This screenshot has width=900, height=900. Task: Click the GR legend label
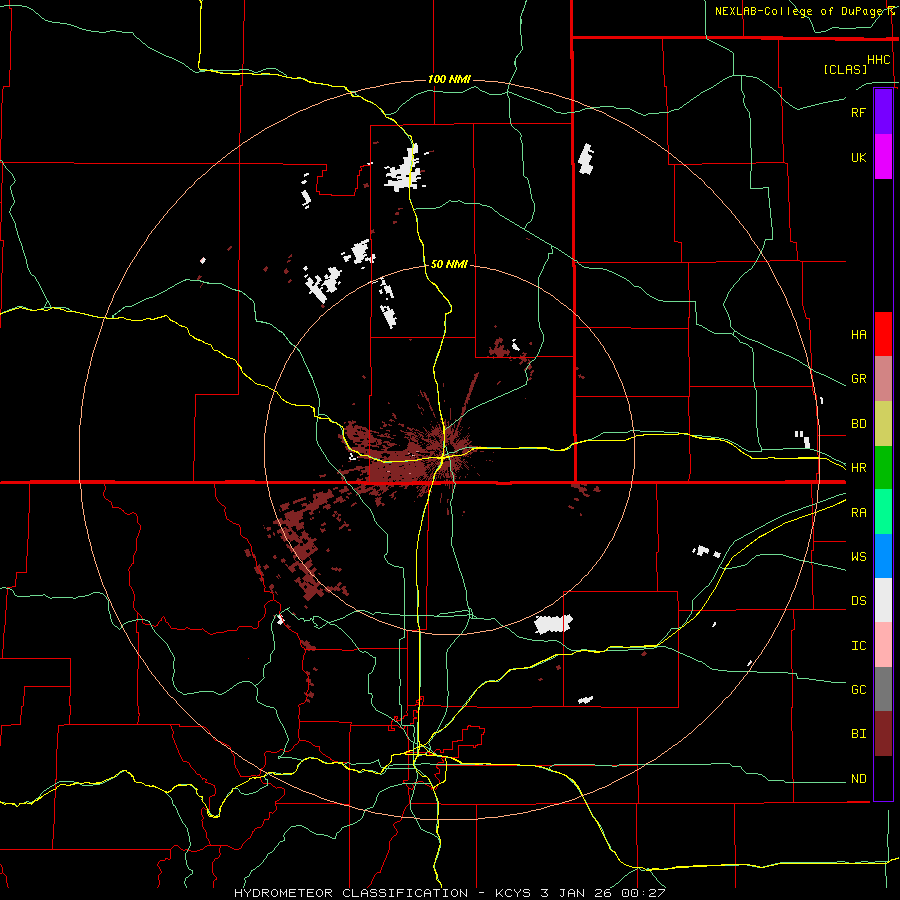[859, 379]
